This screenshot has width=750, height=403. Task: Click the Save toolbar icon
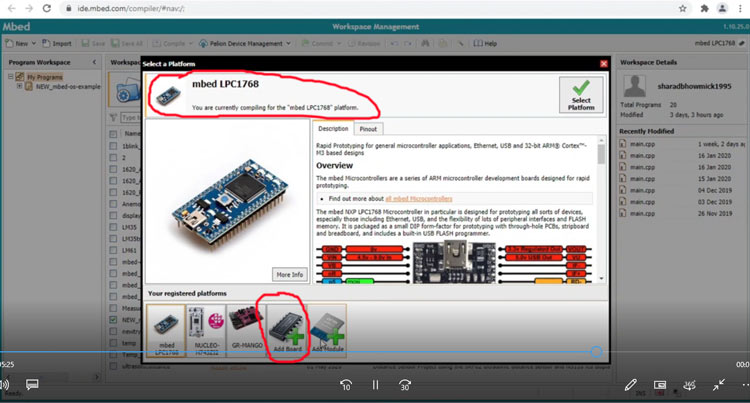(93, 44)
